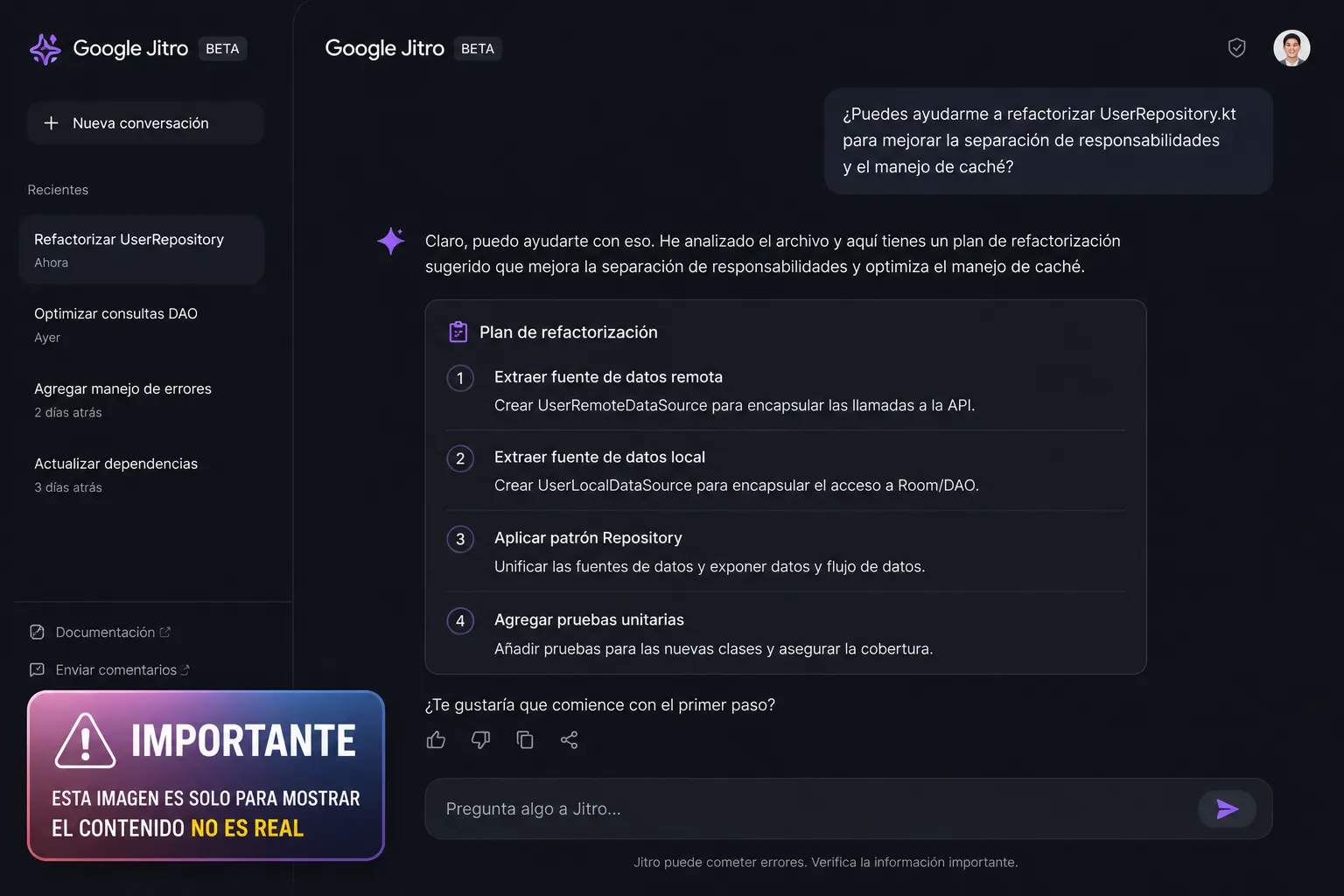Click '¿Te gustaría que comience con el primer paso?'

point(600,704)
